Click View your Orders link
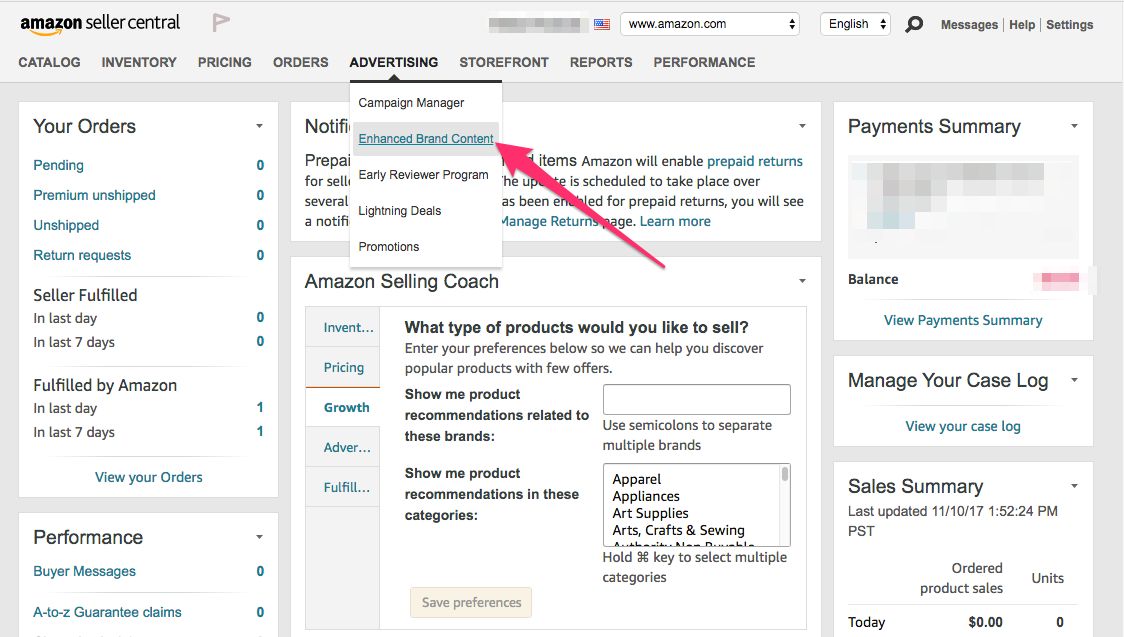1124x637 pixels. click(148, 477)
